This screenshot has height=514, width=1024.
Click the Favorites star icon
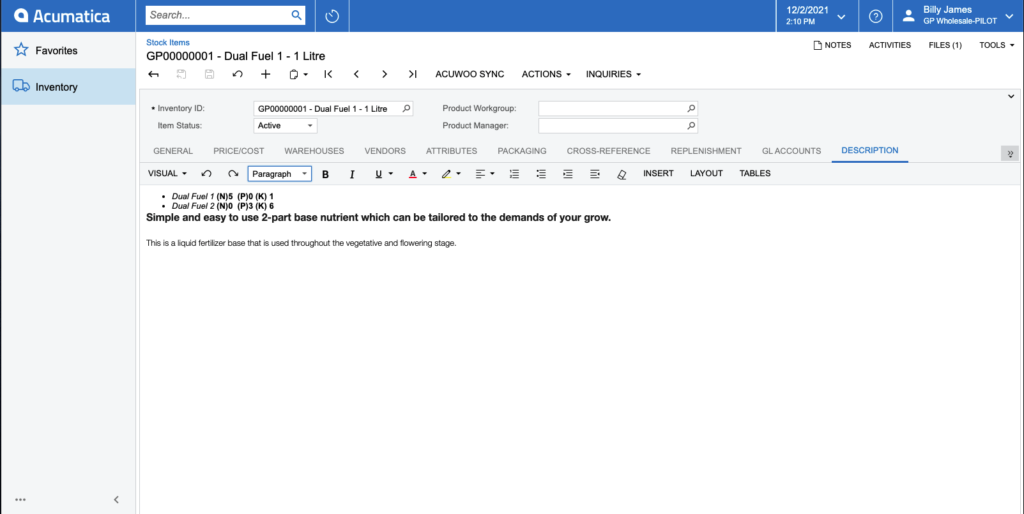pyautogui.click(x=21, y=50)
